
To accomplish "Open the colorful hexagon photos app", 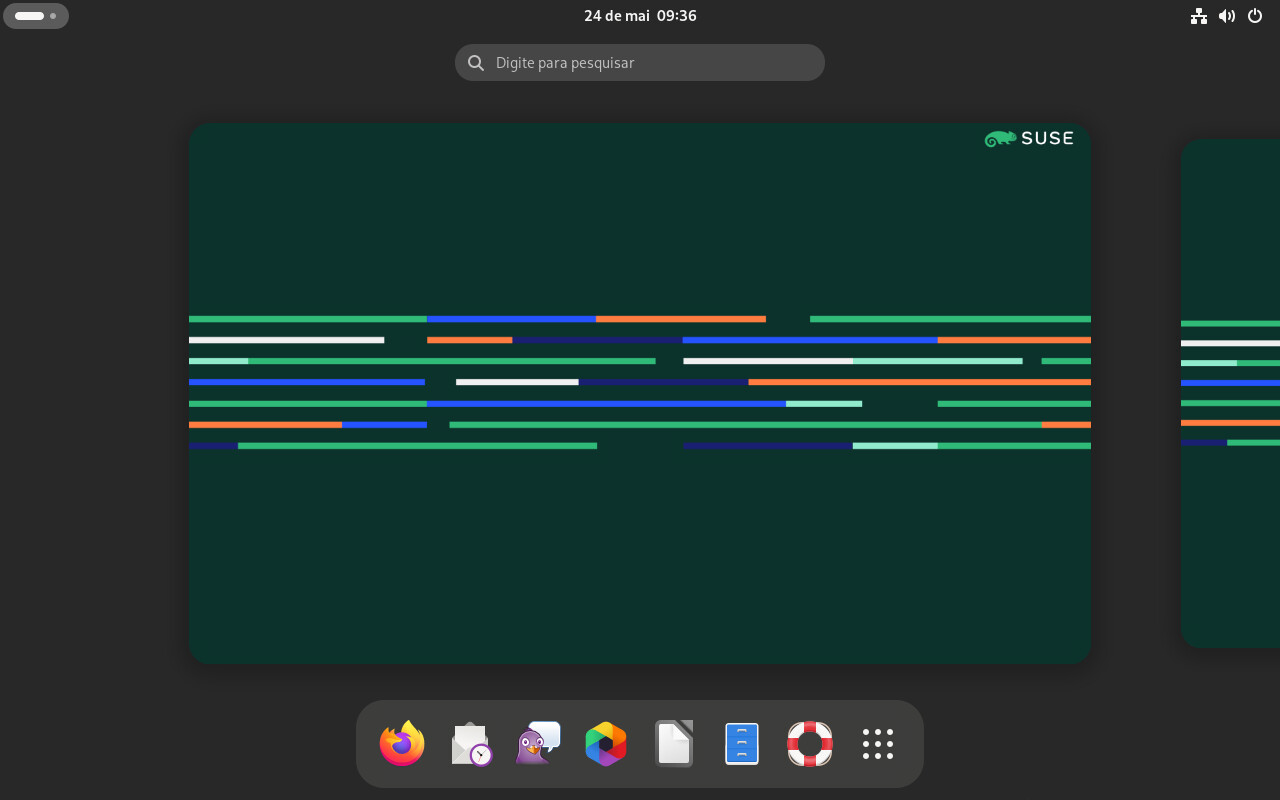I will (606, 744).
